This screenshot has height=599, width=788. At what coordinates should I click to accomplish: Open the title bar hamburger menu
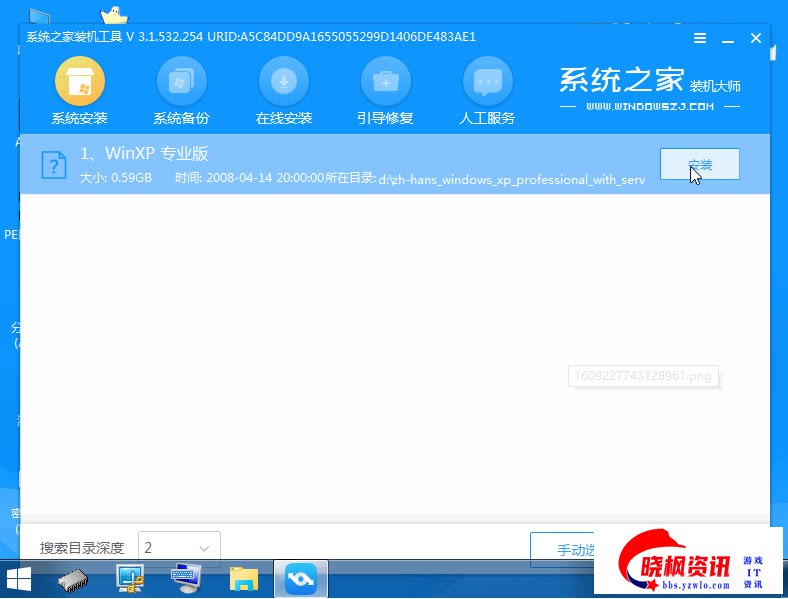coord(701,37)
